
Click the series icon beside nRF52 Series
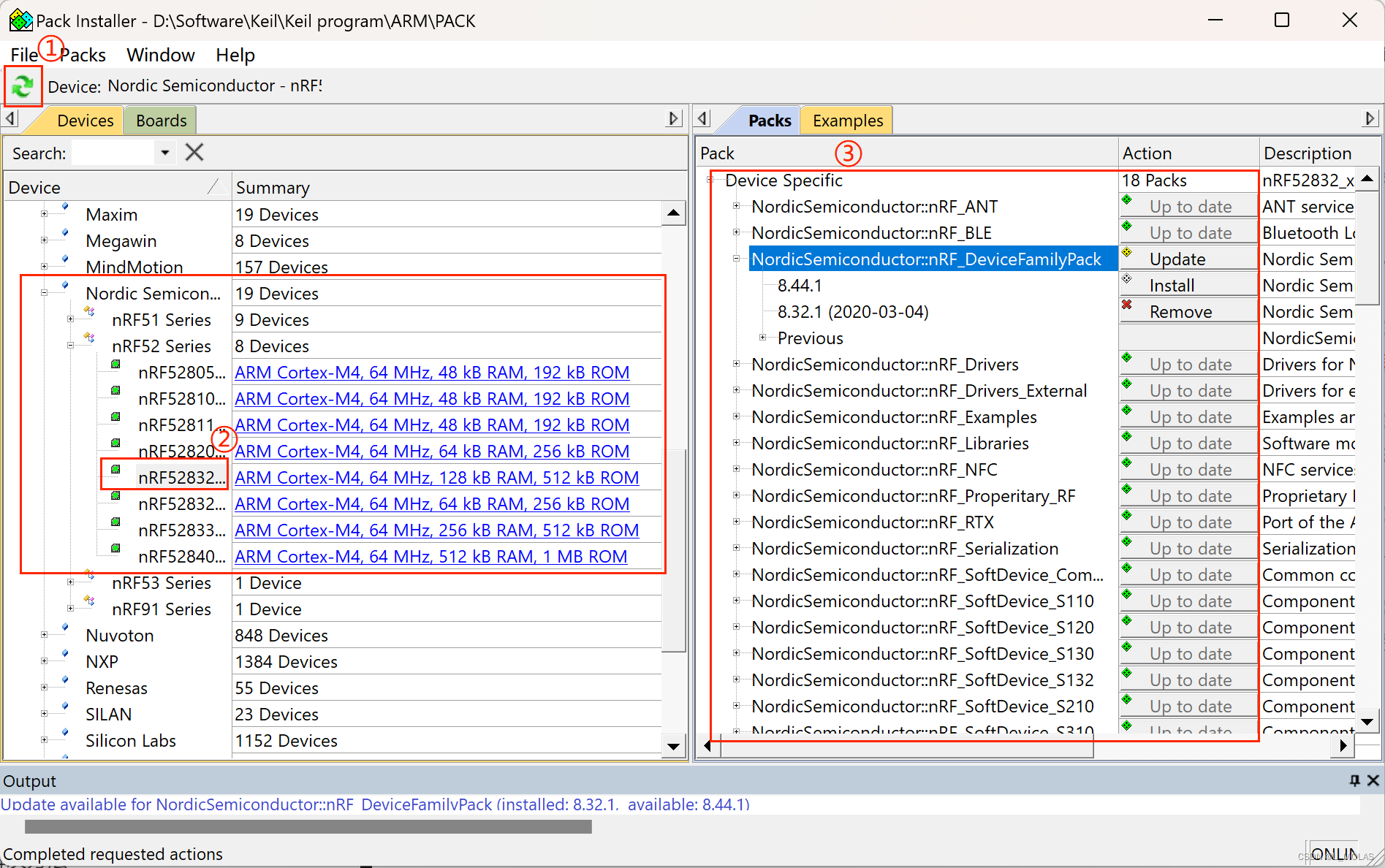[89, 338]
